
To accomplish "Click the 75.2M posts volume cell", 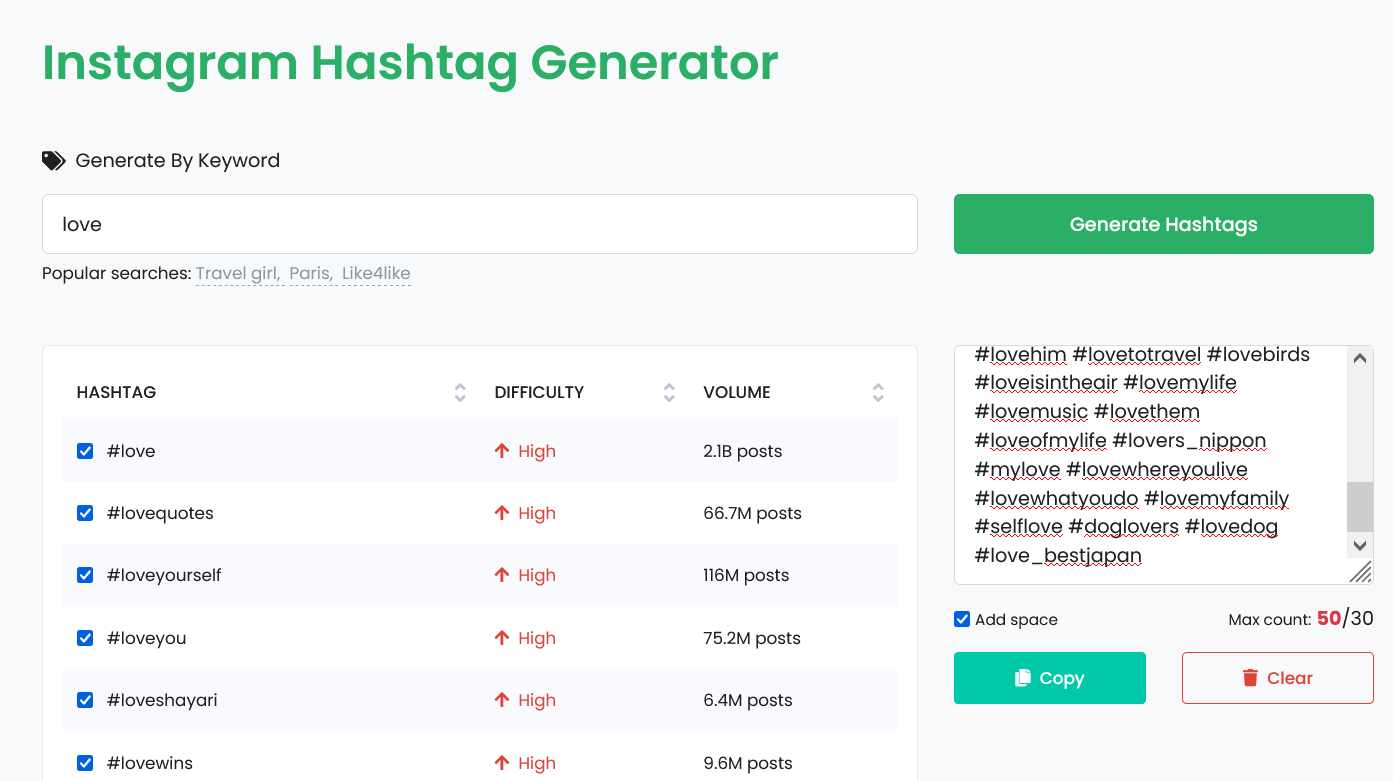I will pos(752,638).
